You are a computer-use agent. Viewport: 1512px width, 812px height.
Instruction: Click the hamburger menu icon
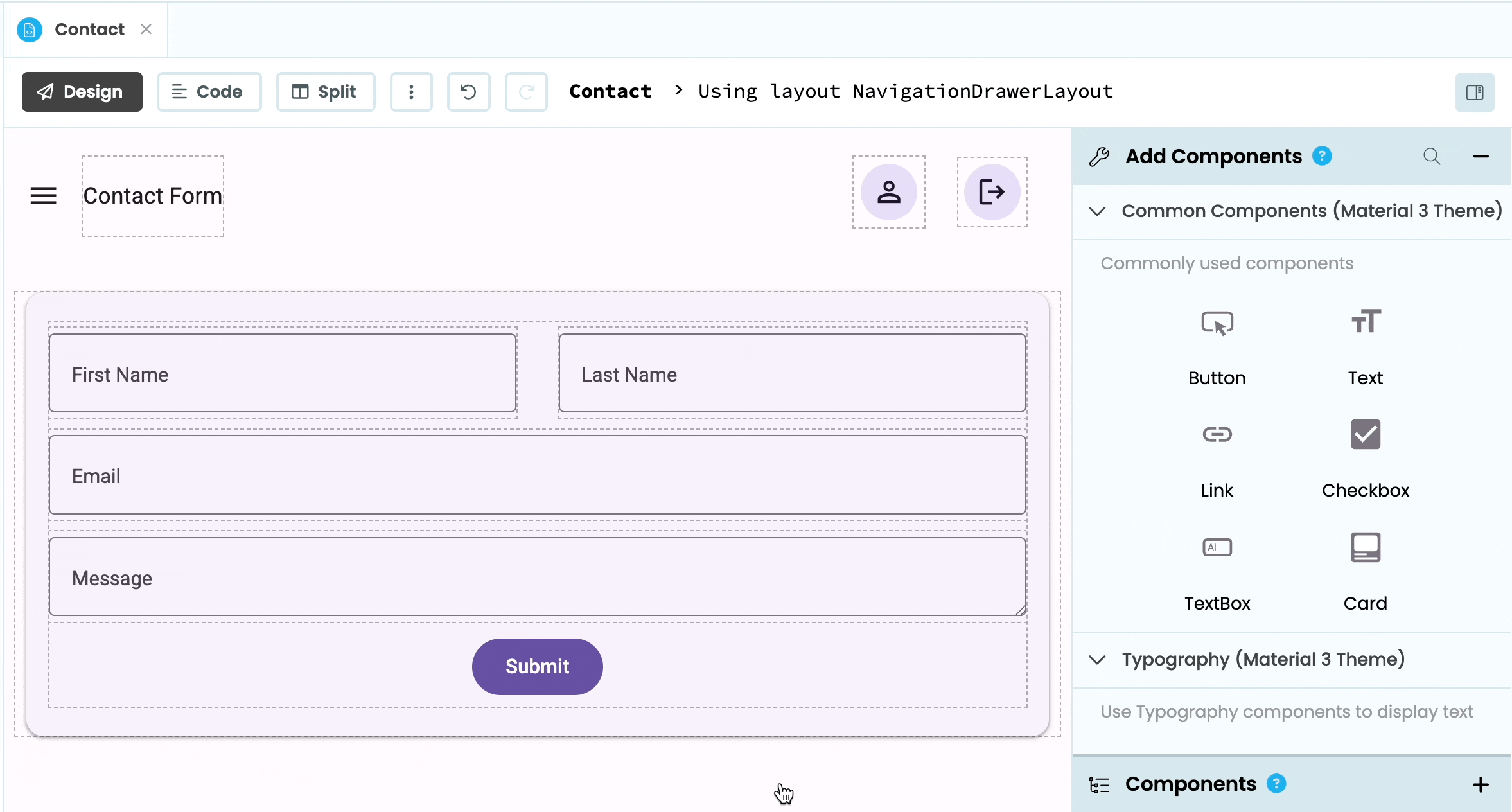(x=43, y=195)
